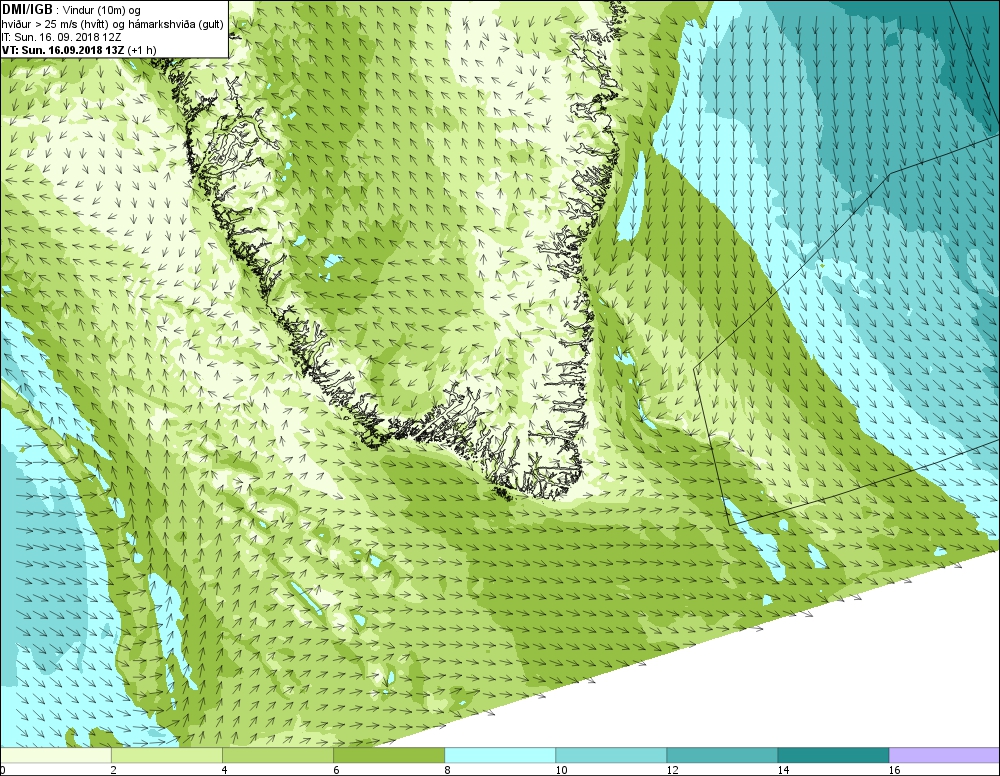
Task: Click the 0–2 m/s pale yellow swatch
Action: 56,755
